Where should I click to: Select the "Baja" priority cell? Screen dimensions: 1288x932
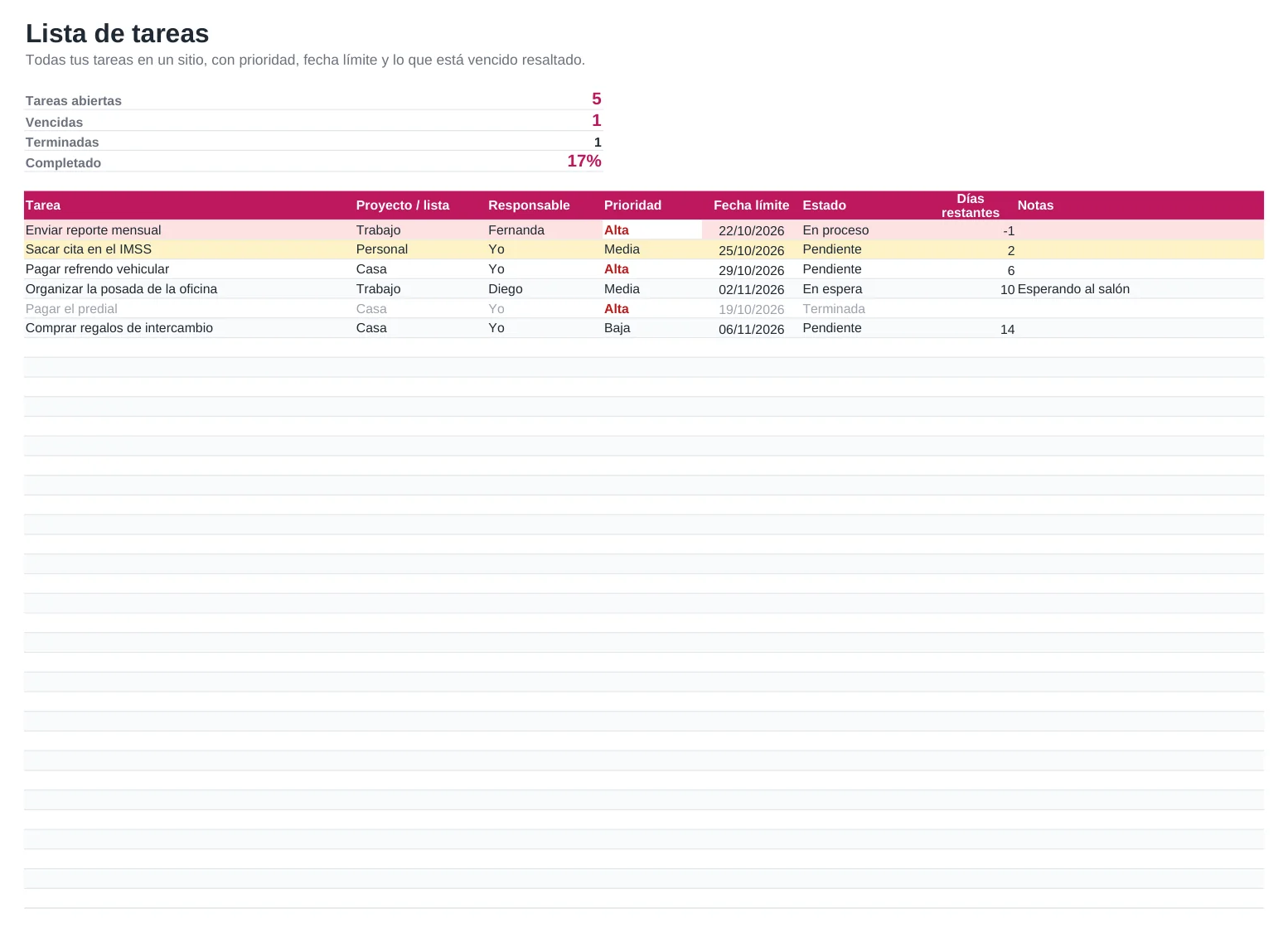[617, 328]
